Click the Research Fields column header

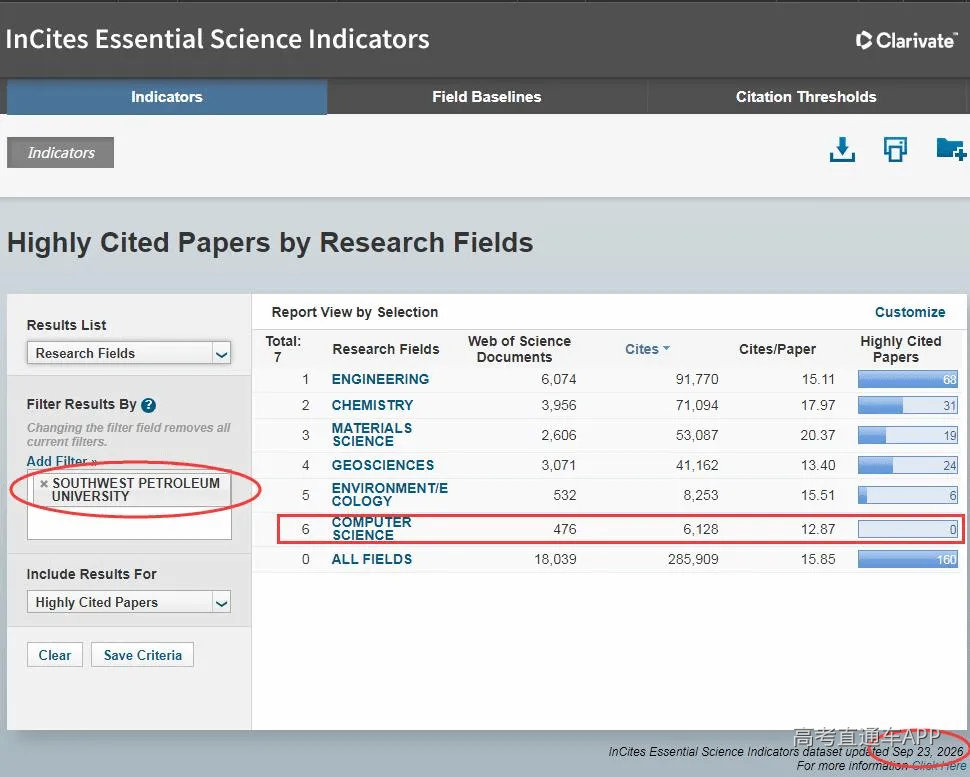click(385, 349)
